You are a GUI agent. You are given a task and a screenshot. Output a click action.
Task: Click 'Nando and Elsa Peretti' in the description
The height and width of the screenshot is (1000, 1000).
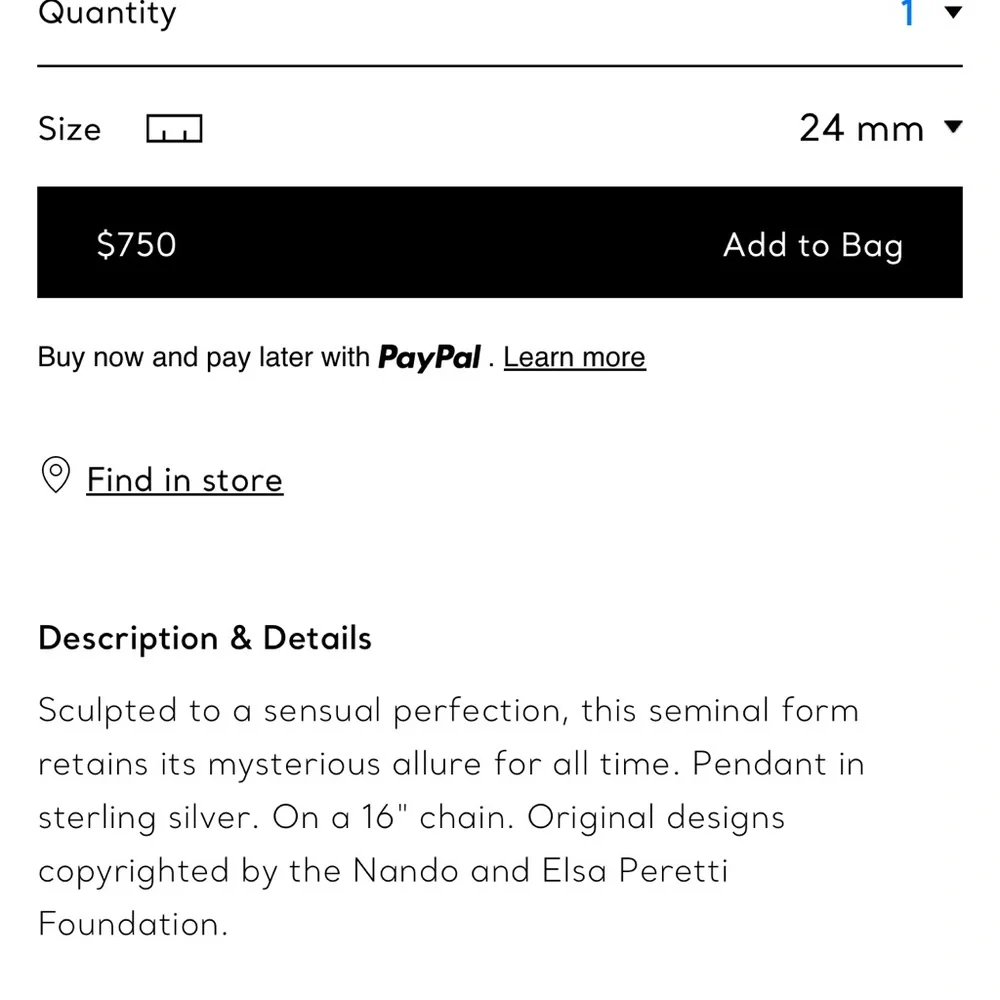point(540,871)
